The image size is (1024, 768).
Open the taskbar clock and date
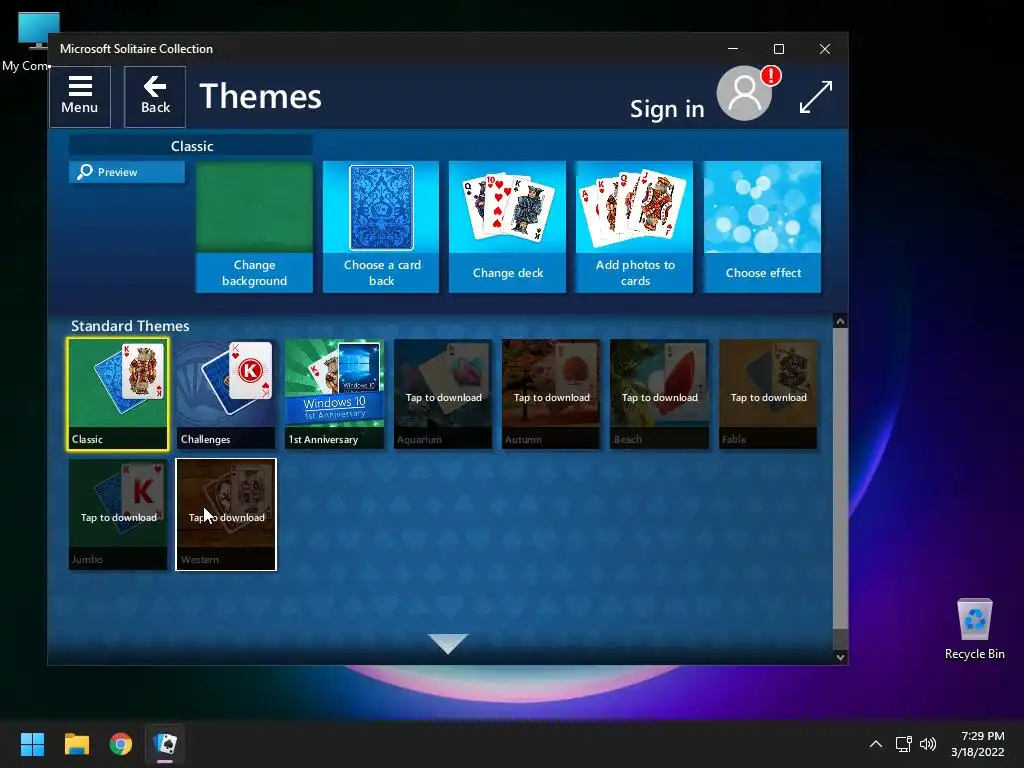pyautogui.click(x=978, y=744)
